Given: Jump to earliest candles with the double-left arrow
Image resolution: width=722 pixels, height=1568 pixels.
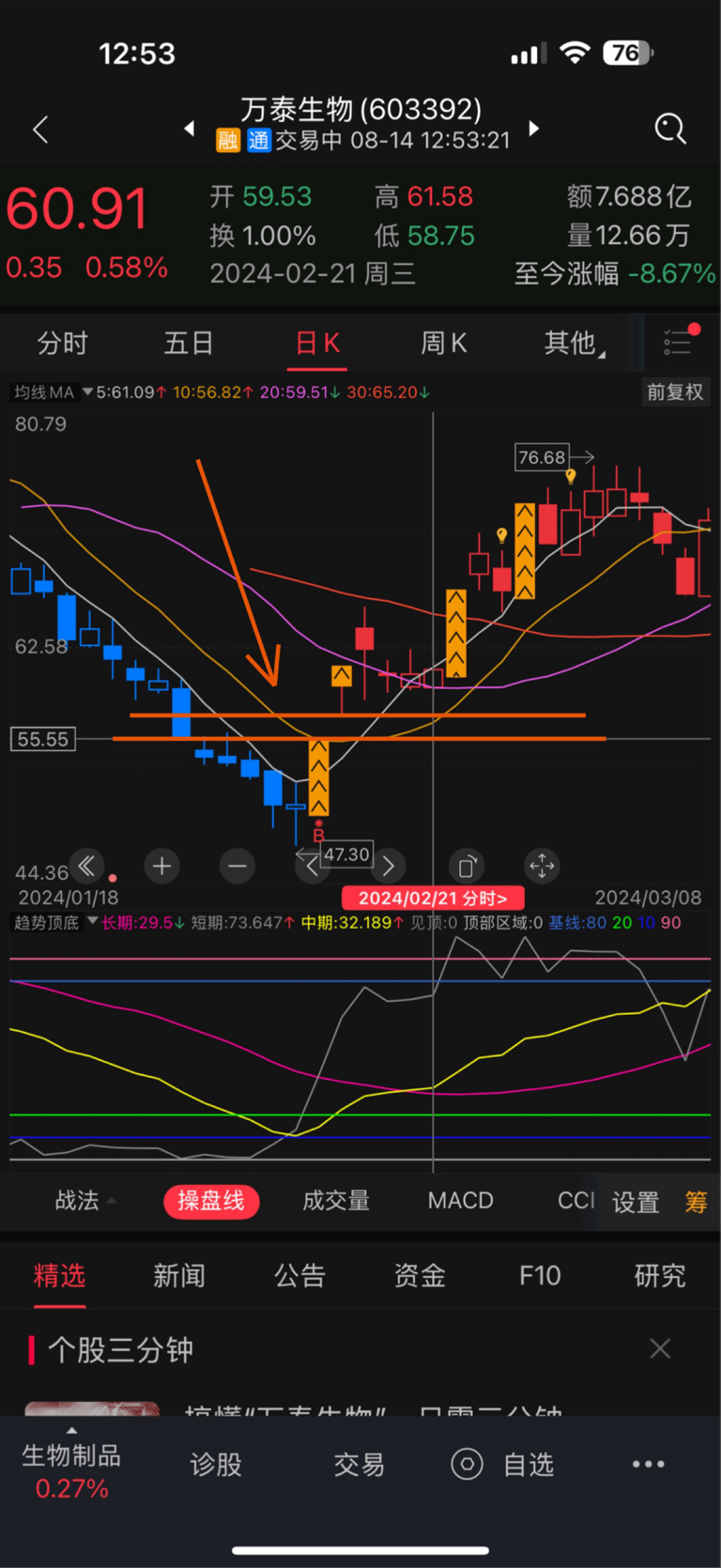Looking at the screenshot, I should (x=86, y=866).
